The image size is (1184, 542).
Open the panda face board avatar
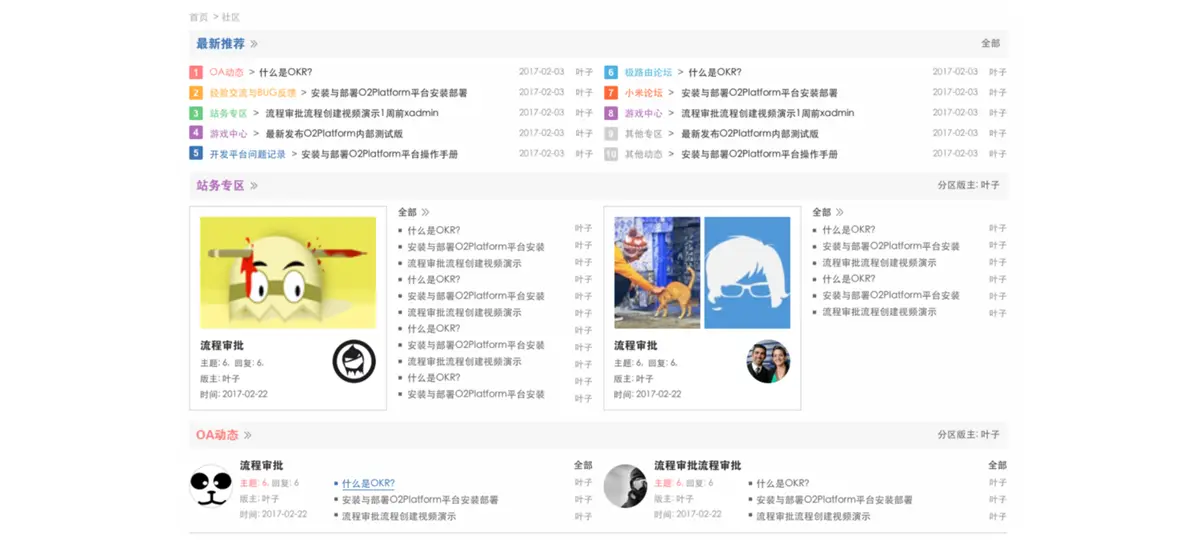[211, 485]
